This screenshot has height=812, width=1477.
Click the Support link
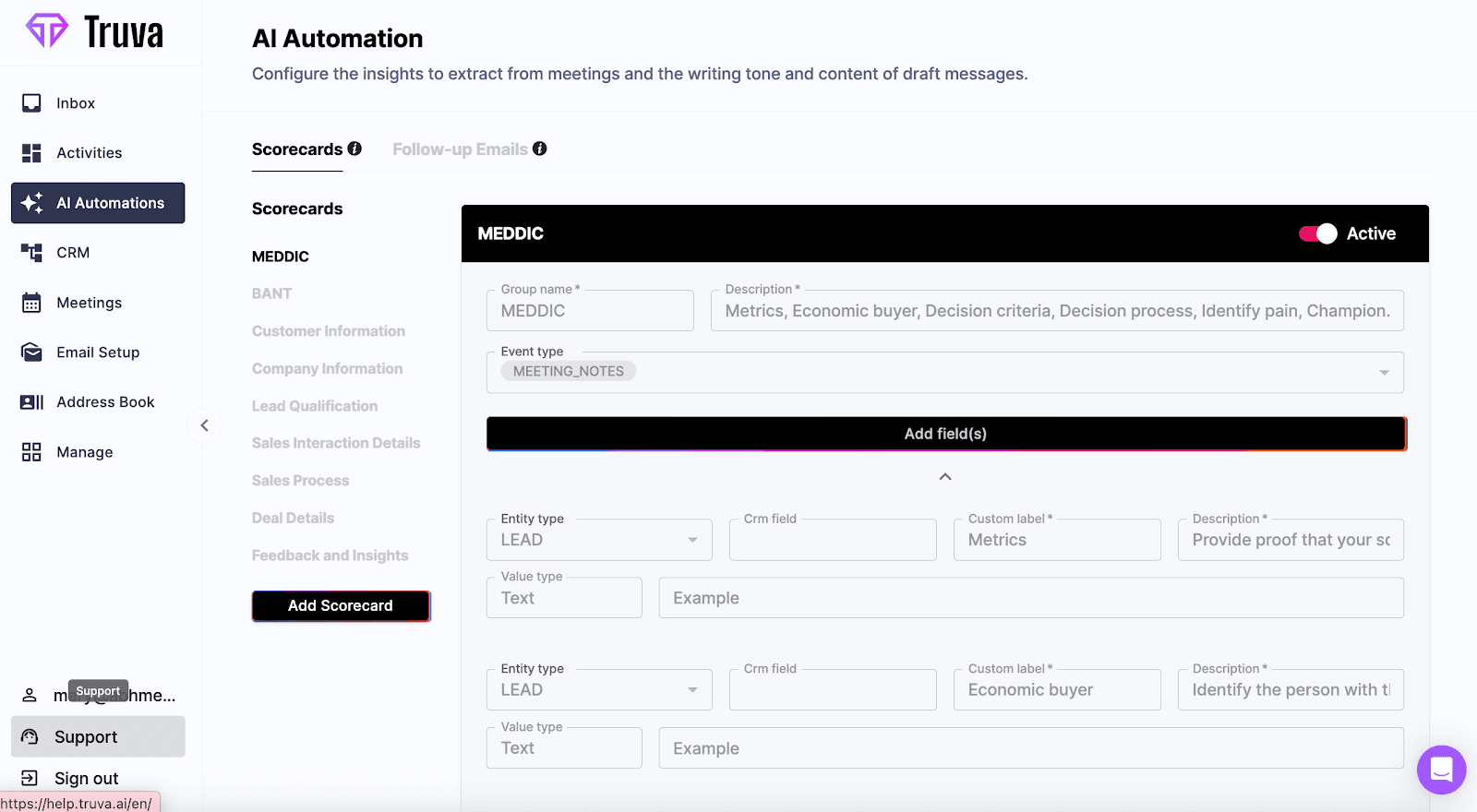[x=98, y=737]
